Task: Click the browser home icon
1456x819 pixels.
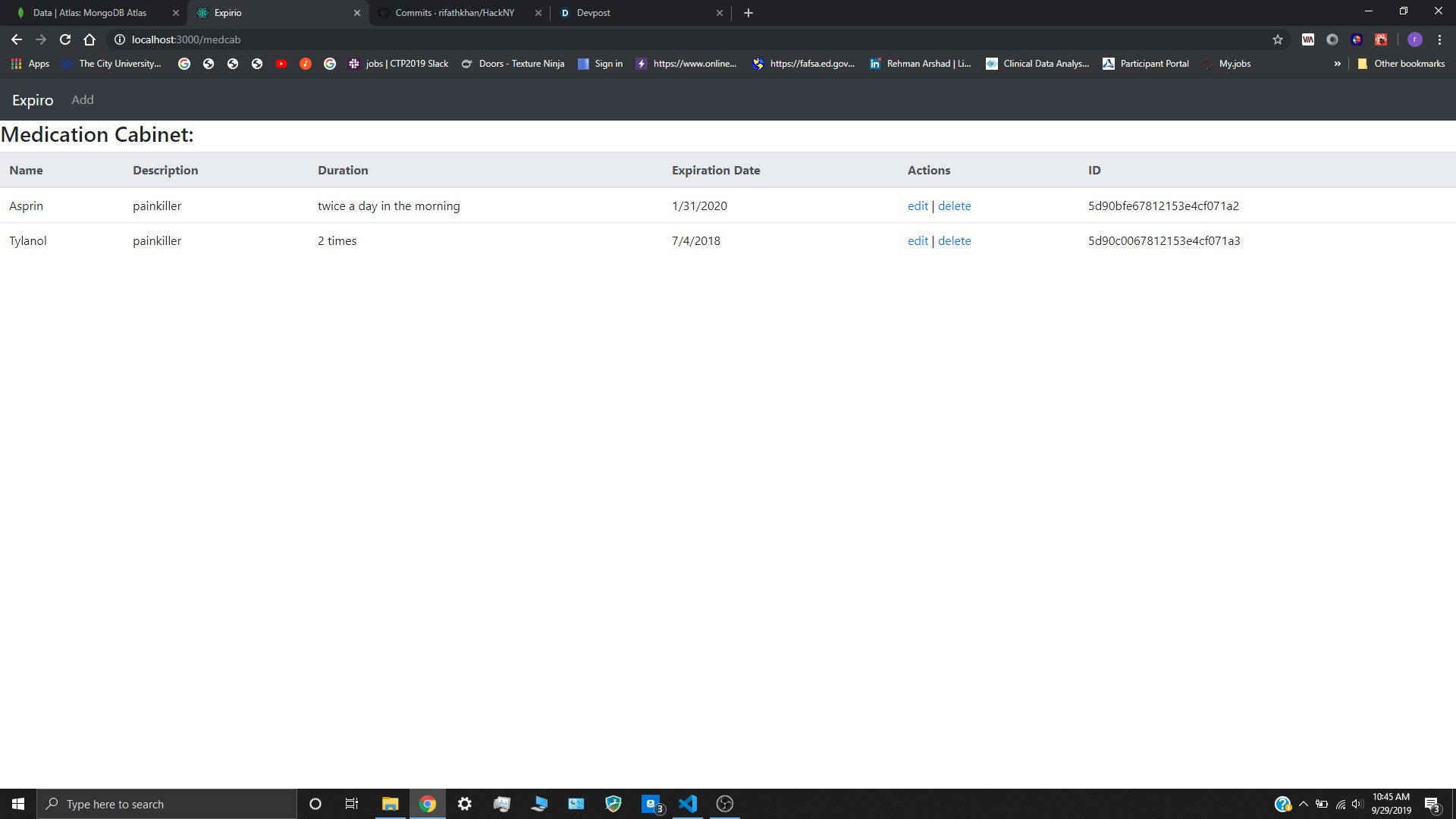Action: pos(89,39)
